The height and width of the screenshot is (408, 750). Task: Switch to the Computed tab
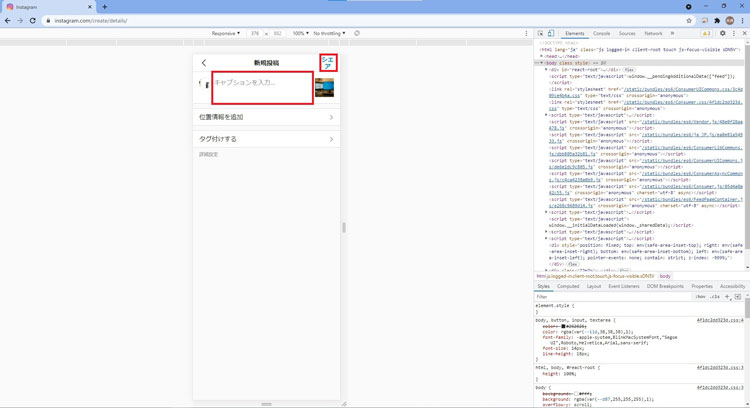click(x=568, y=286)
